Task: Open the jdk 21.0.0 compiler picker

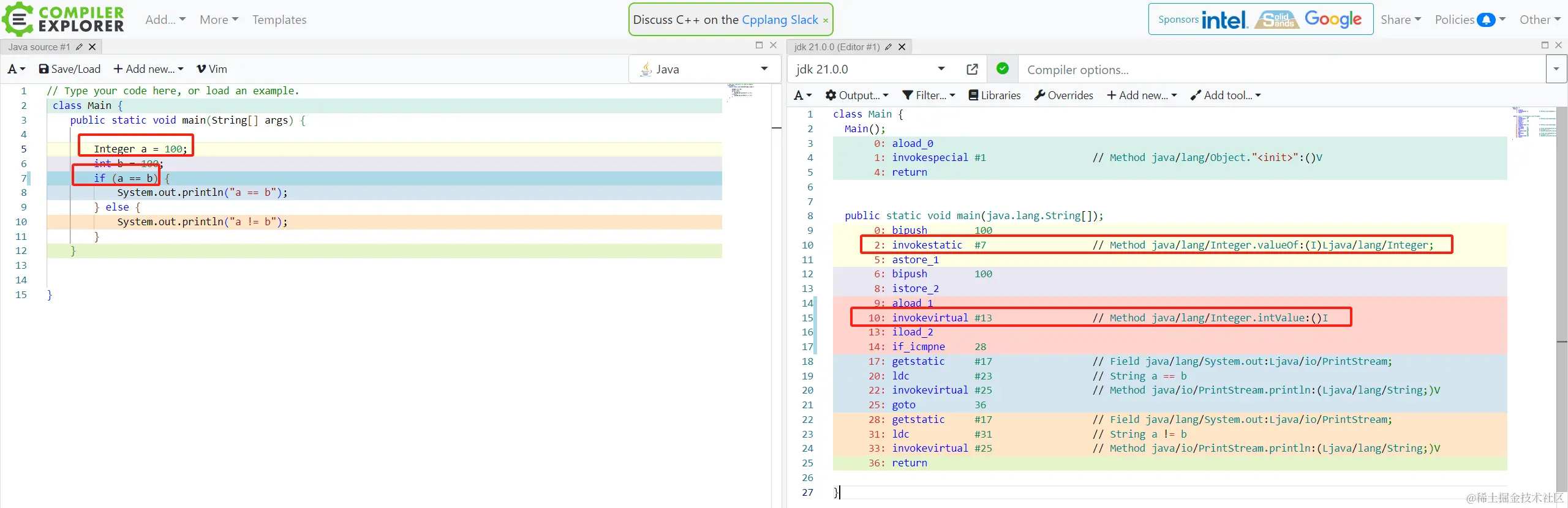Action: click(x=870, y=69)
